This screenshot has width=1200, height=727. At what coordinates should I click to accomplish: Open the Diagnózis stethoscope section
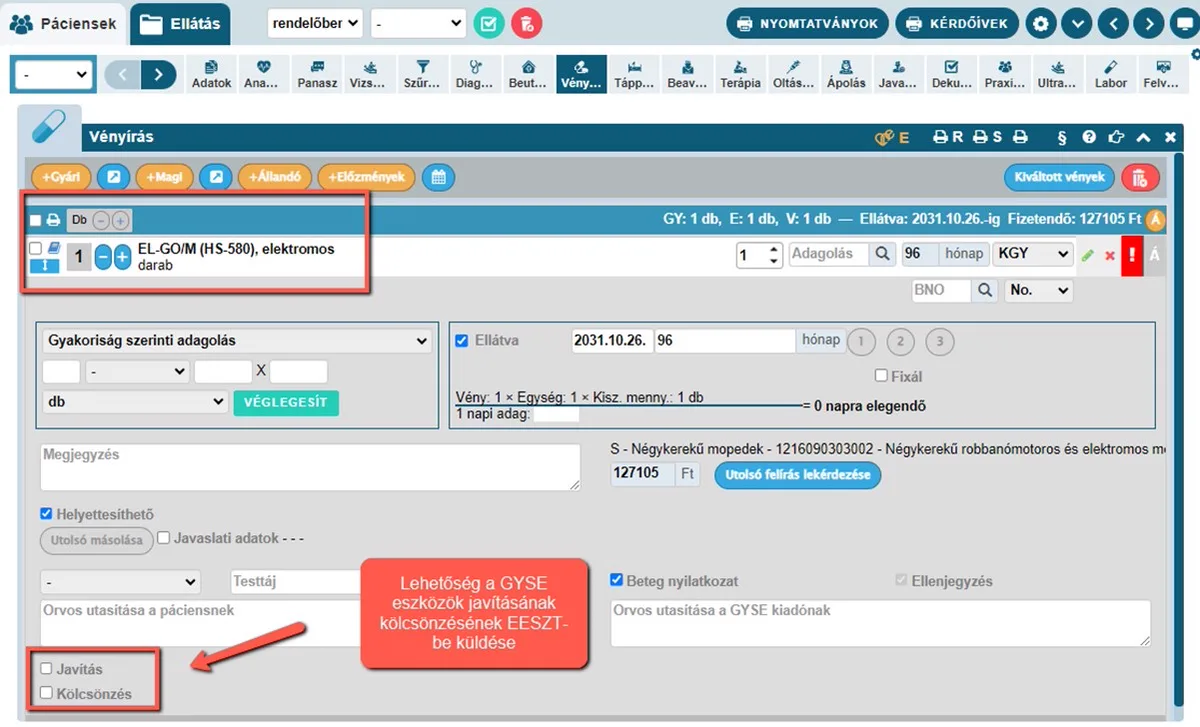pyautogui.click(x=475, y=74)
